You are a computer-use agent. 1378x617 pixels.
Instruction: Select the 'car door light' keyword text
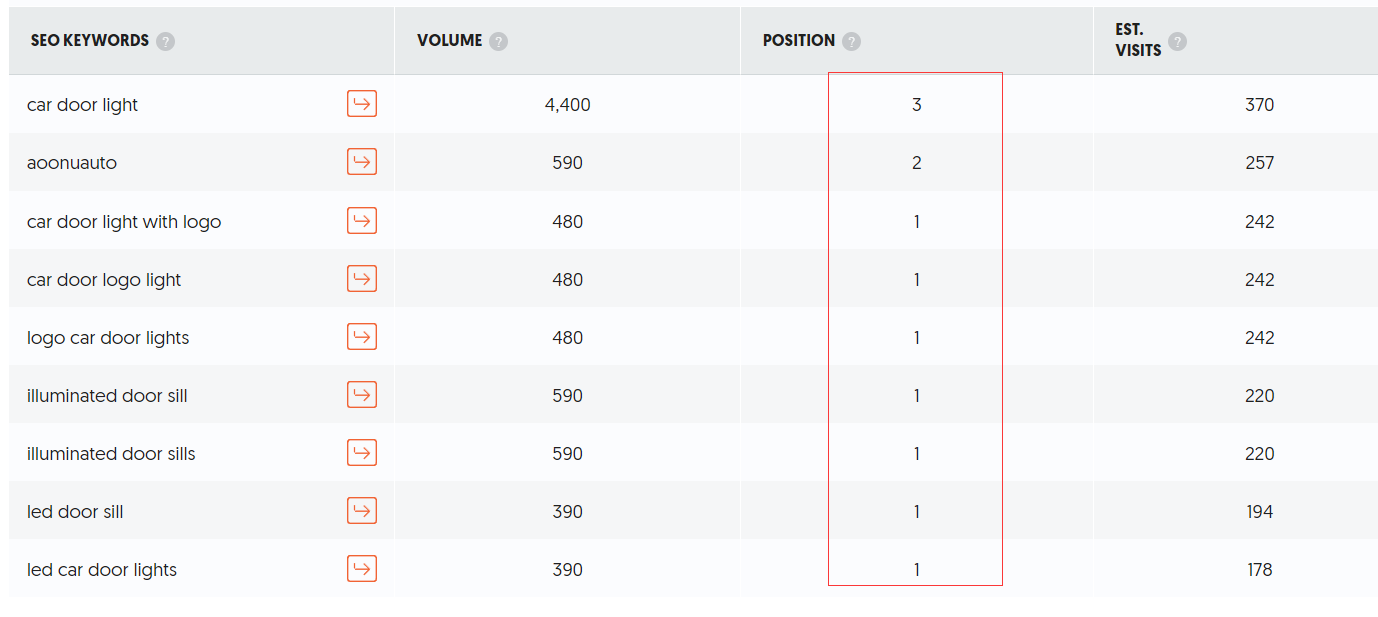pyautogui.click(x=83, y=104)
